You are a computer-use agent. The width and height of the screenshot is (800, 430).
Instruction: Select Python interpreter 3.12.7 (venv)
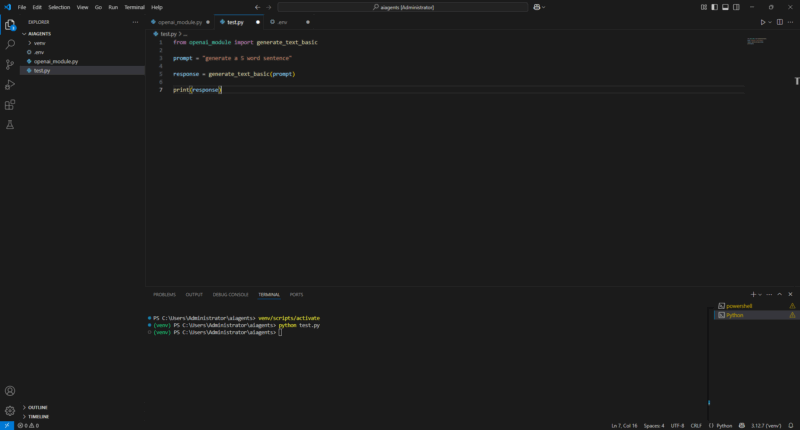[x=765, y=425]
